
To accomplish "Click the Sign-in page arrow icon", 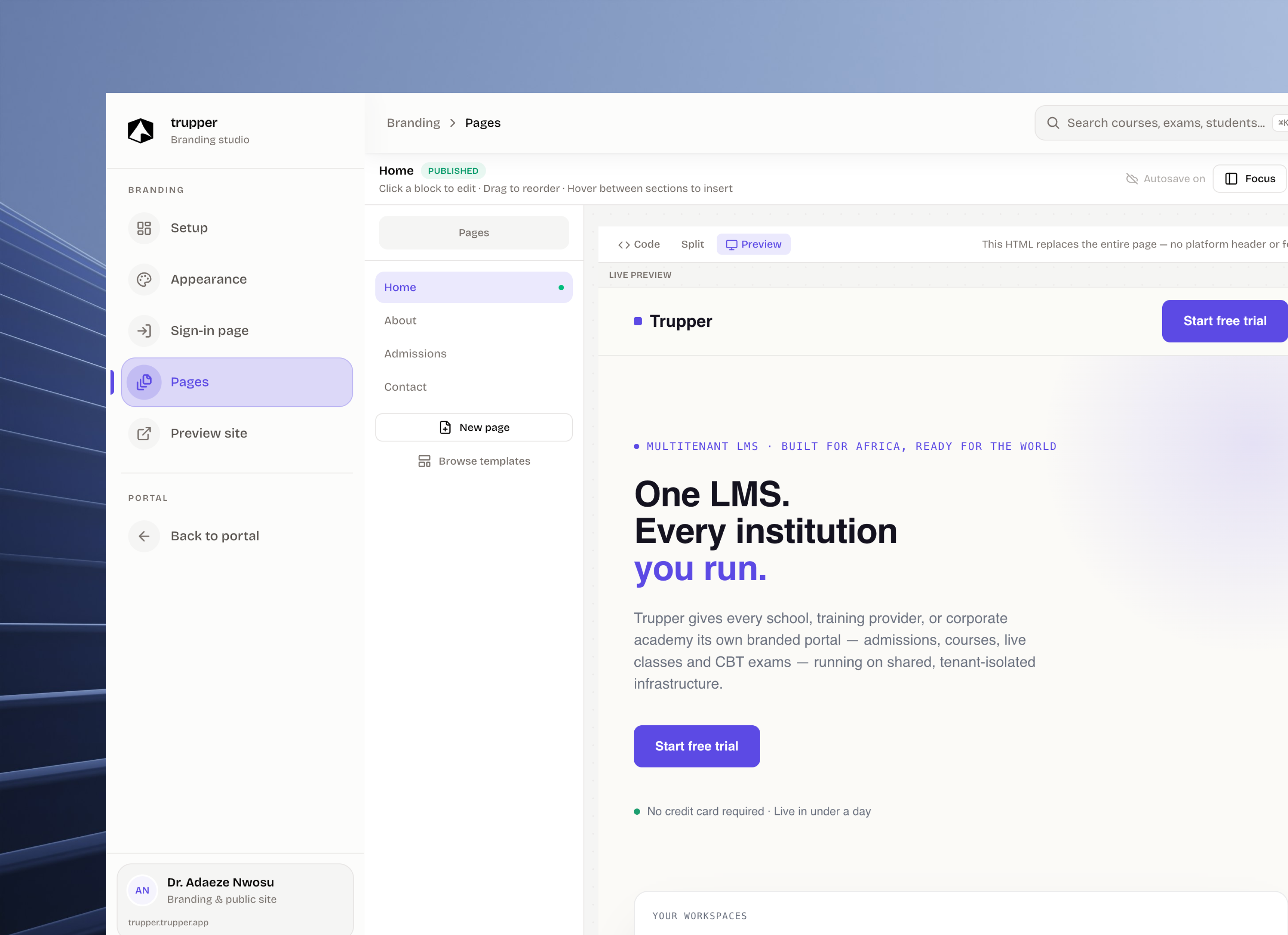I will click(x=144, y=331).
